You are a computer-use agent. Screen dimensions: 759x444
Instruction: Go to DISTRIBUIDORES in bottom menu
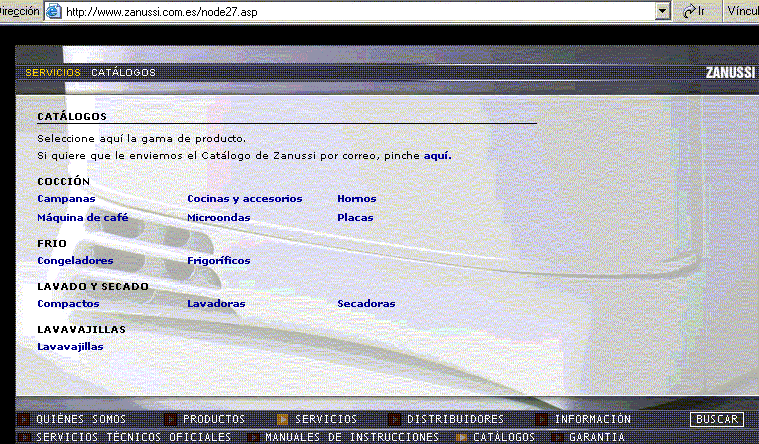[x=455, y=419]
